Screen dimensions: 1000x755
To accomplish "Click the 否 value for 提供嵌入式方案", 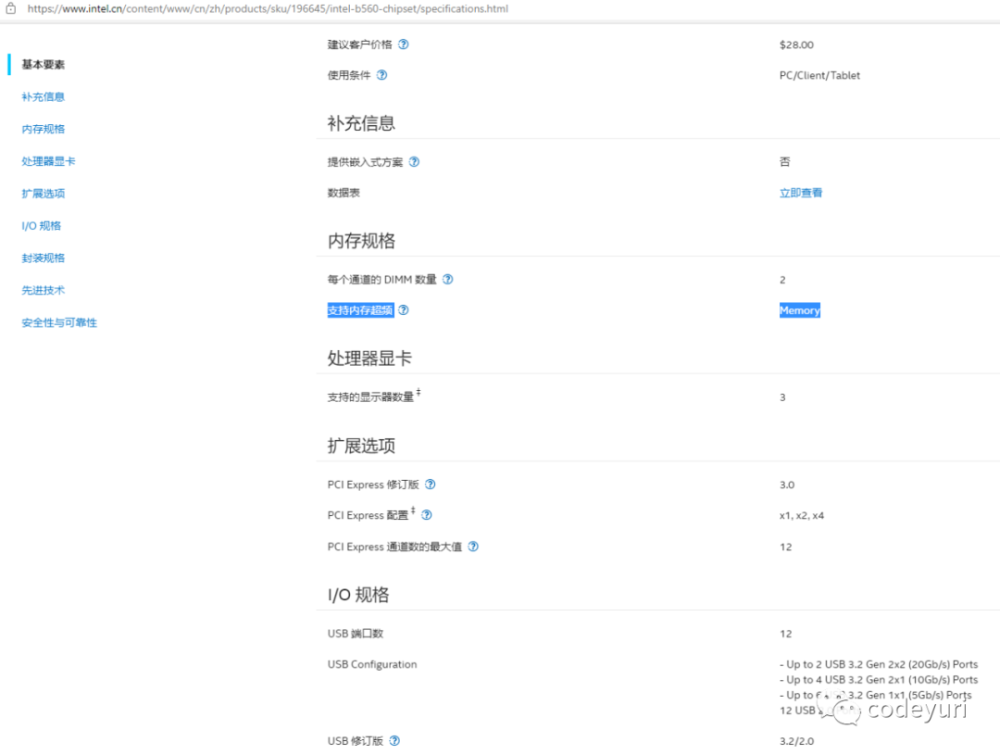I will pyautogui.click(x=785, y=162).
